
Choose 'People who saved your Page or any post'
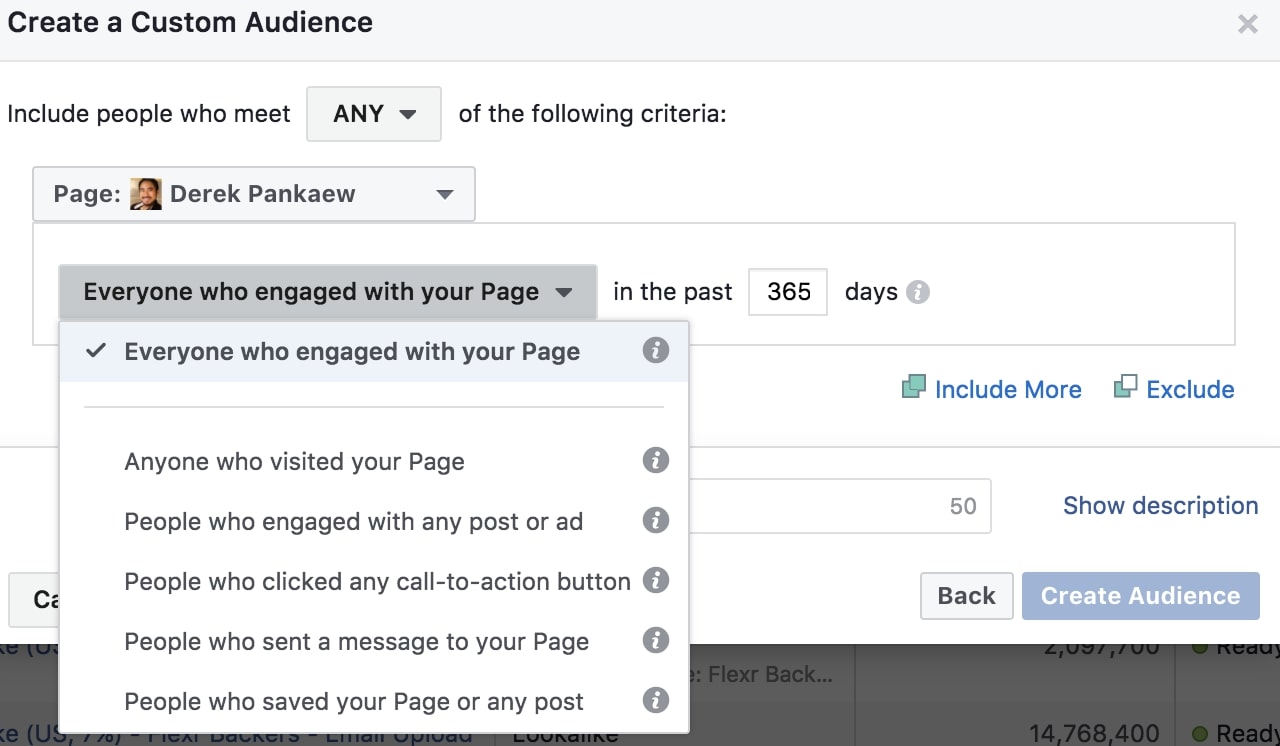(353, 702)
